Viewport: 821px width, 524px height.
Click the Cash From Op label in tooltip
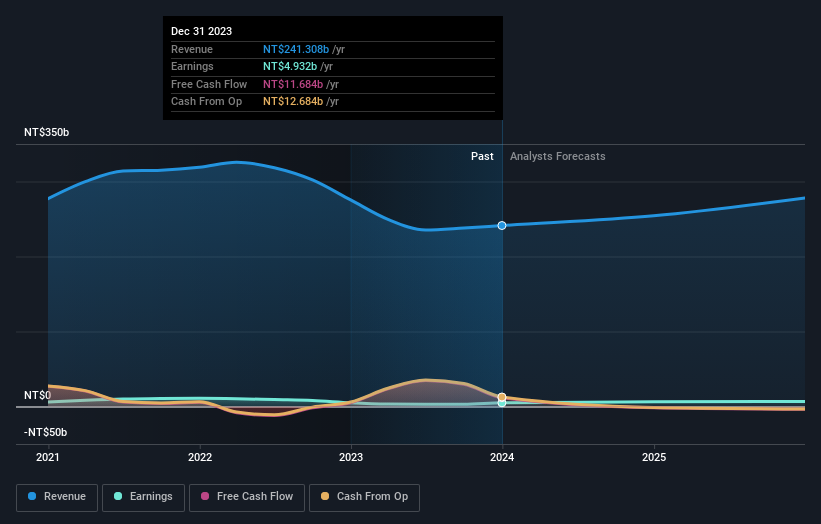207,102
